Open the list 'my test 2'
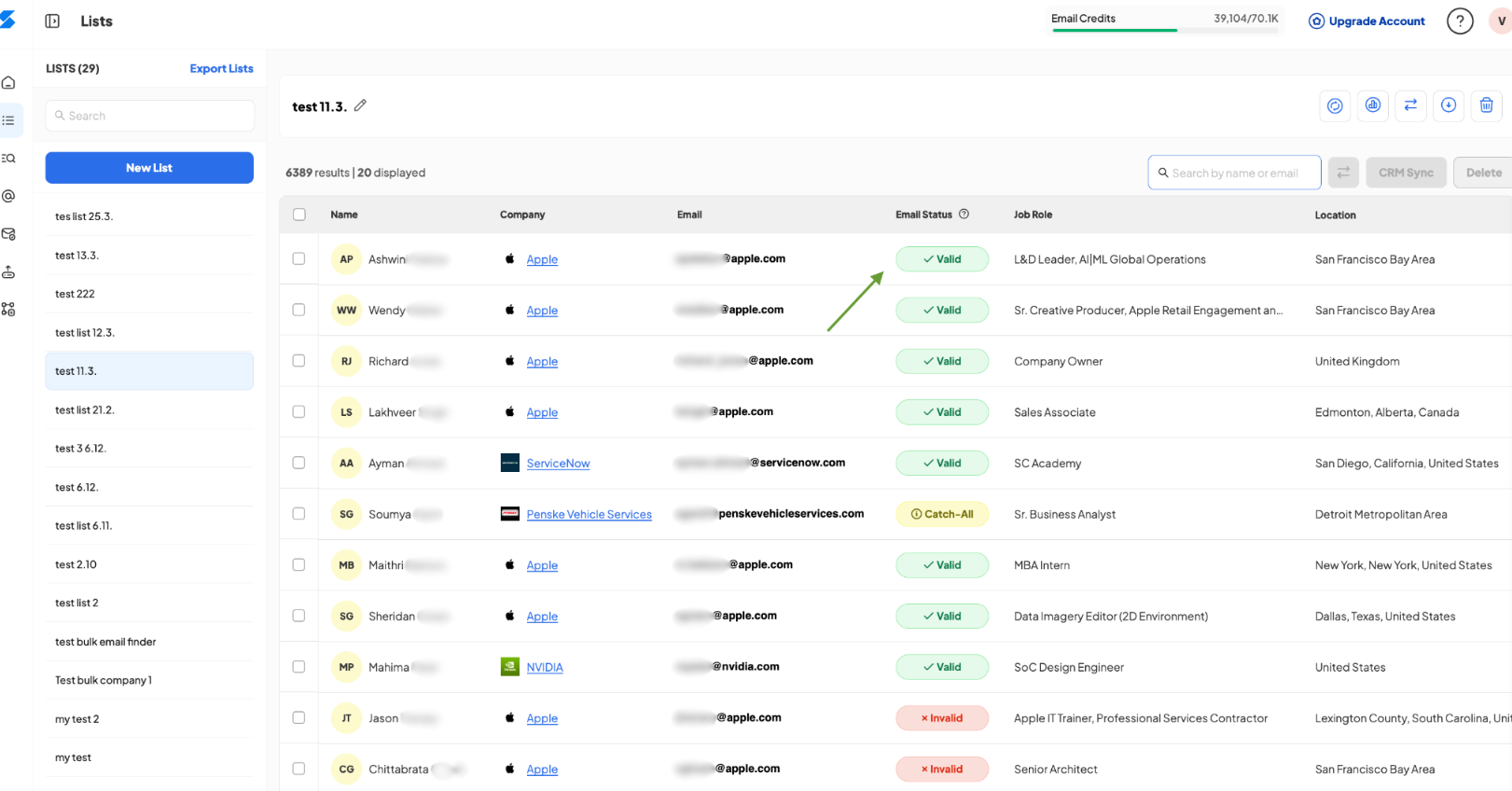 click(149, 719)
